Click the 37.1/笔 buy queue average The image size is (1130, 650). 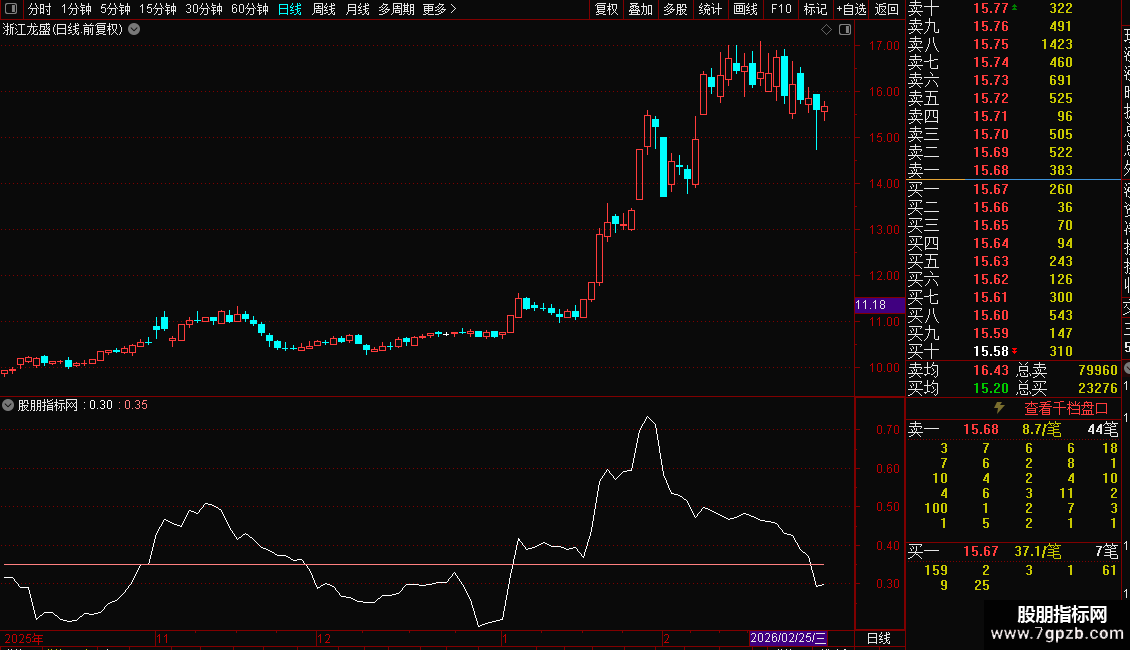pyautogui.click(x=1038, y=551)
